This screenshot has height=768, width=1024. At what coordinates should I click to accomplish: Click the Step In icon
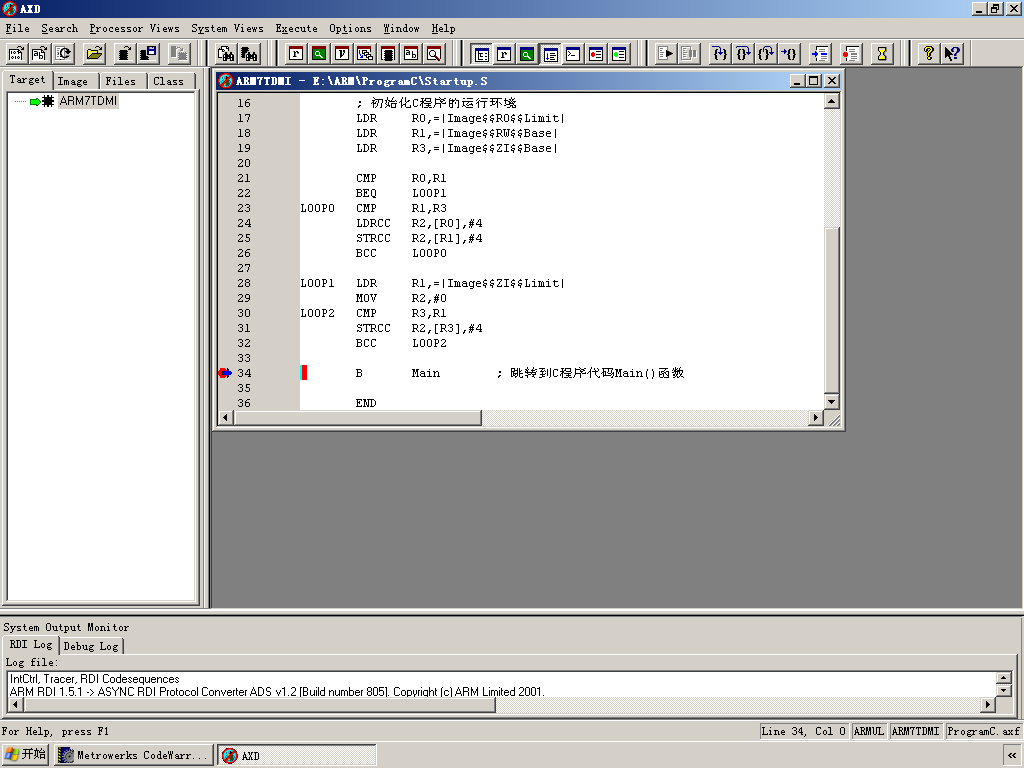pyautogui.click(x=720, y=54)
